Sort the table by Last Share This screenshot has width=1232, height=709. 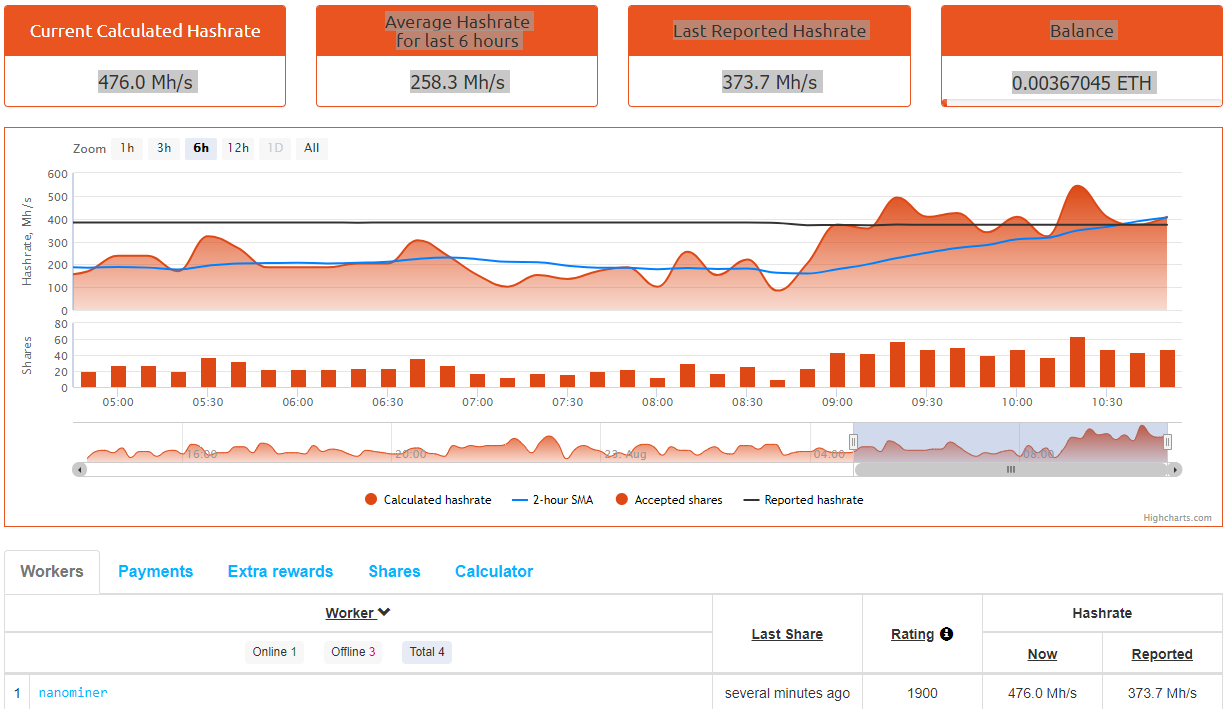click(x=787, y=634)
